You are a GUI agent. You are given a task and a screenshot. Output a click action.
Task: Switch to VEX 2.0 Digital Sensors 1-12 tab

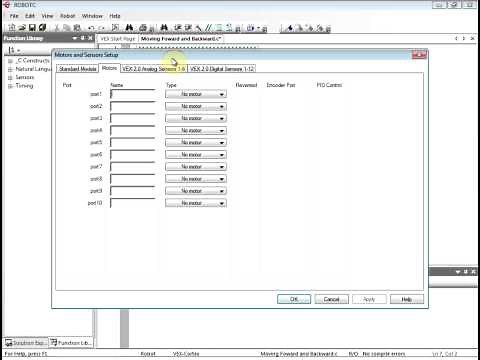pos(222,69)
